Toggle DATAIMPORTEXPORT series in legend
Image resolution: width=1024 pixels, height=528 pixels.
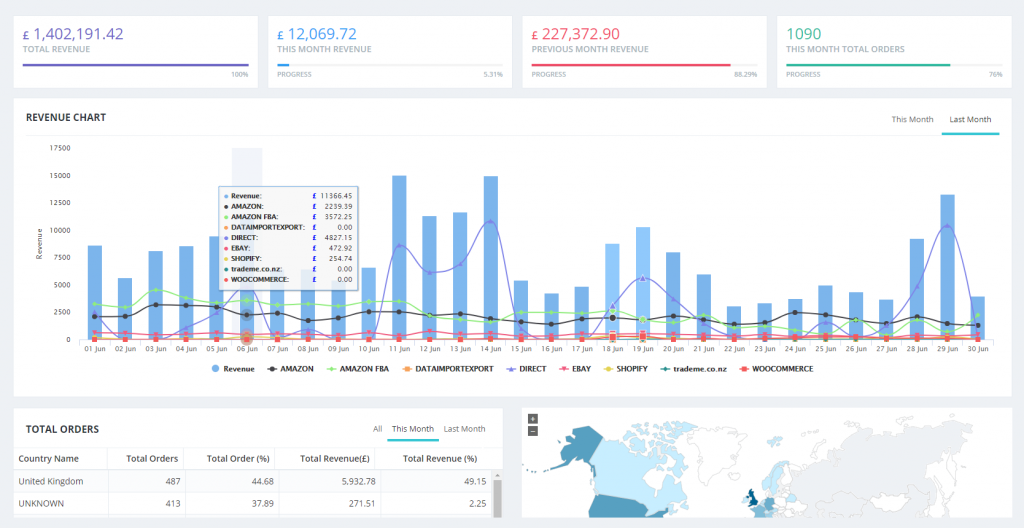tap(447, 369)
